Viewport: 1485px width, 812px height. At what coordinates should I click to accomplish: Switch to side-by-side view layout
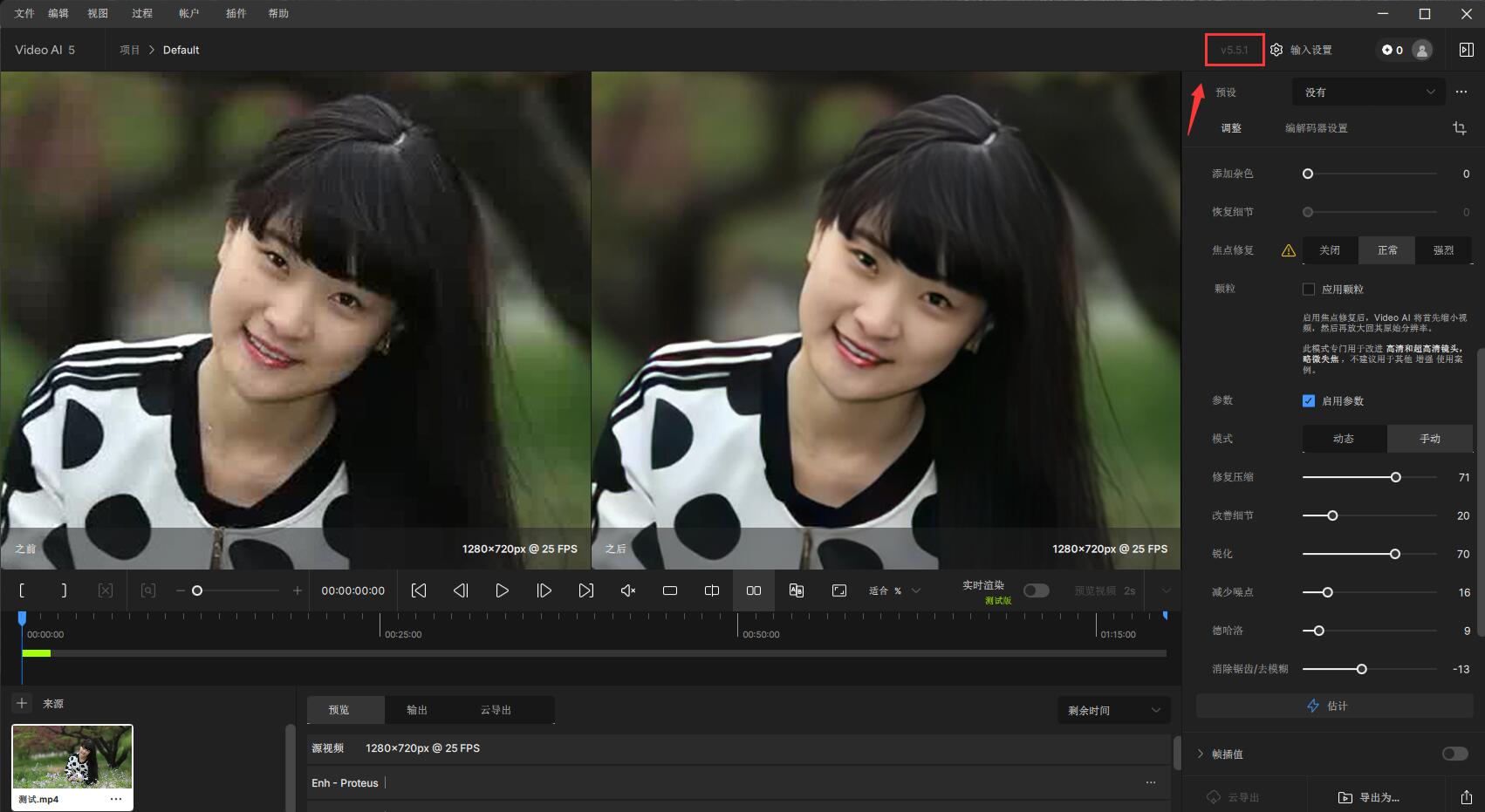click(754, 590)
